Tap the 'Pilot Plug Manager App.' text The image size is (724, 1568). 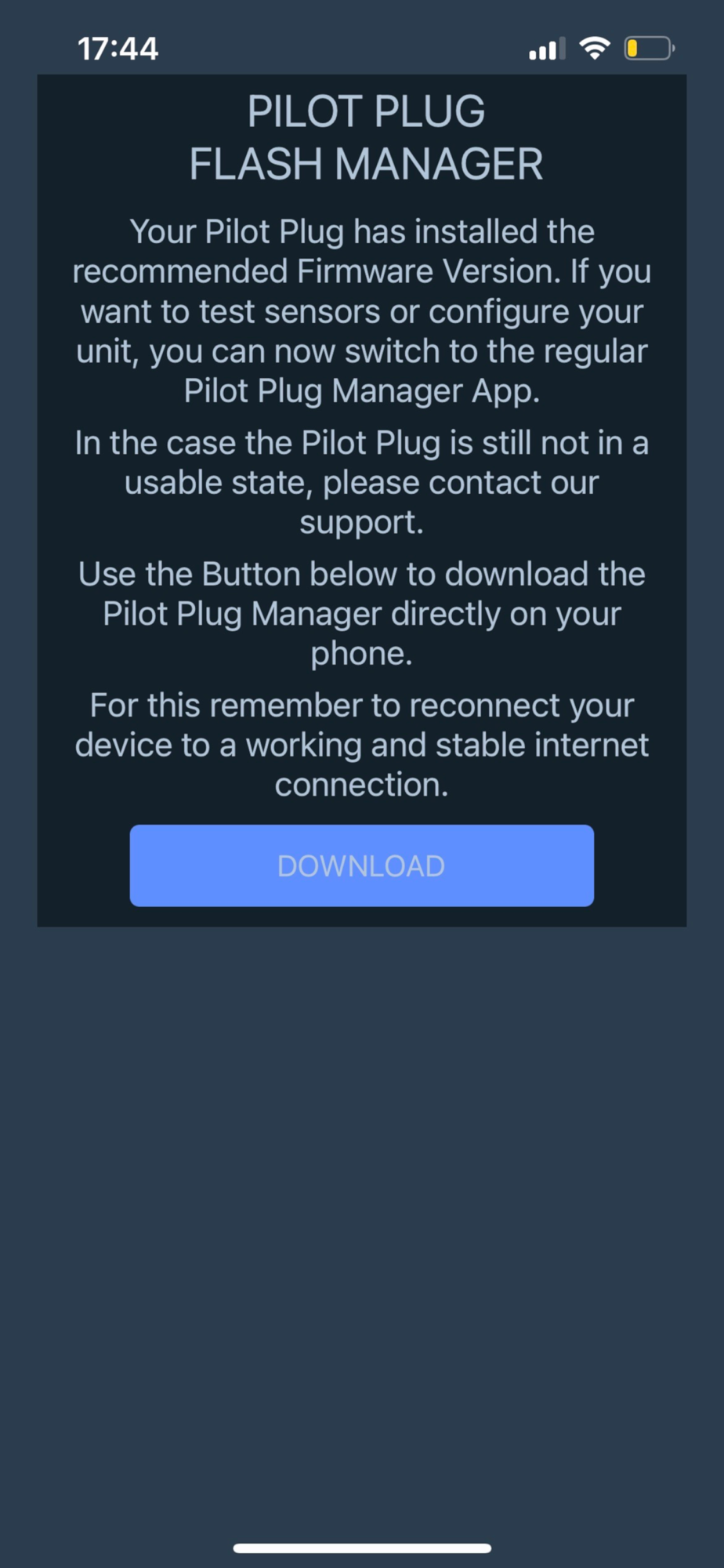coord(362,391)
